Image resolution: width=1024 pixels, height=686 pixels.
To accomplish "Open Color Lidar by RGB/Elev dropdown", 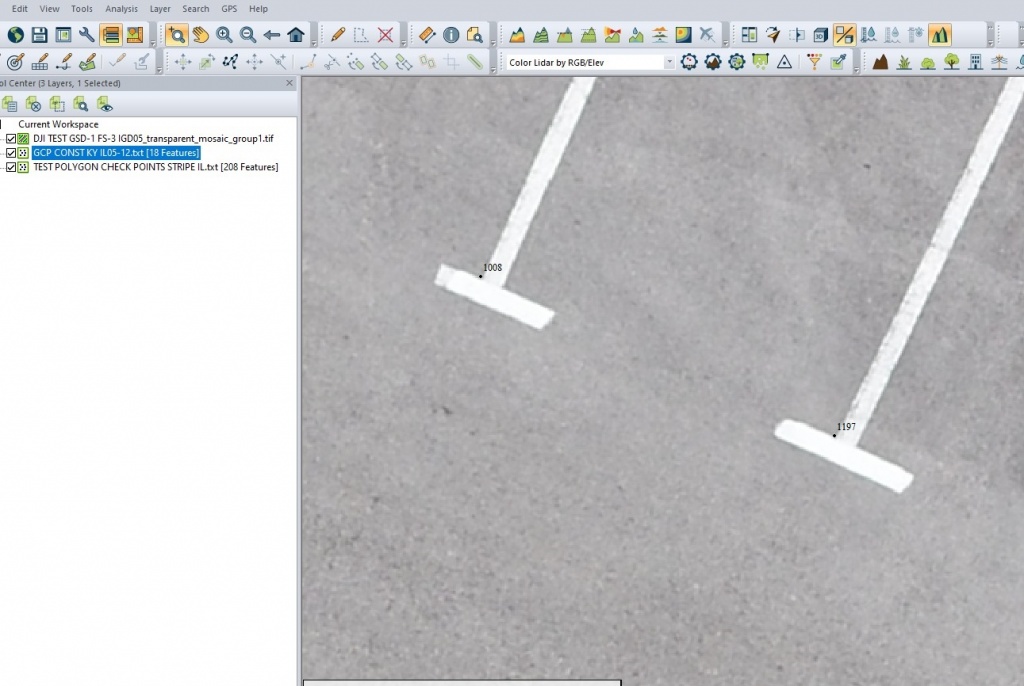I will (669, 62).
